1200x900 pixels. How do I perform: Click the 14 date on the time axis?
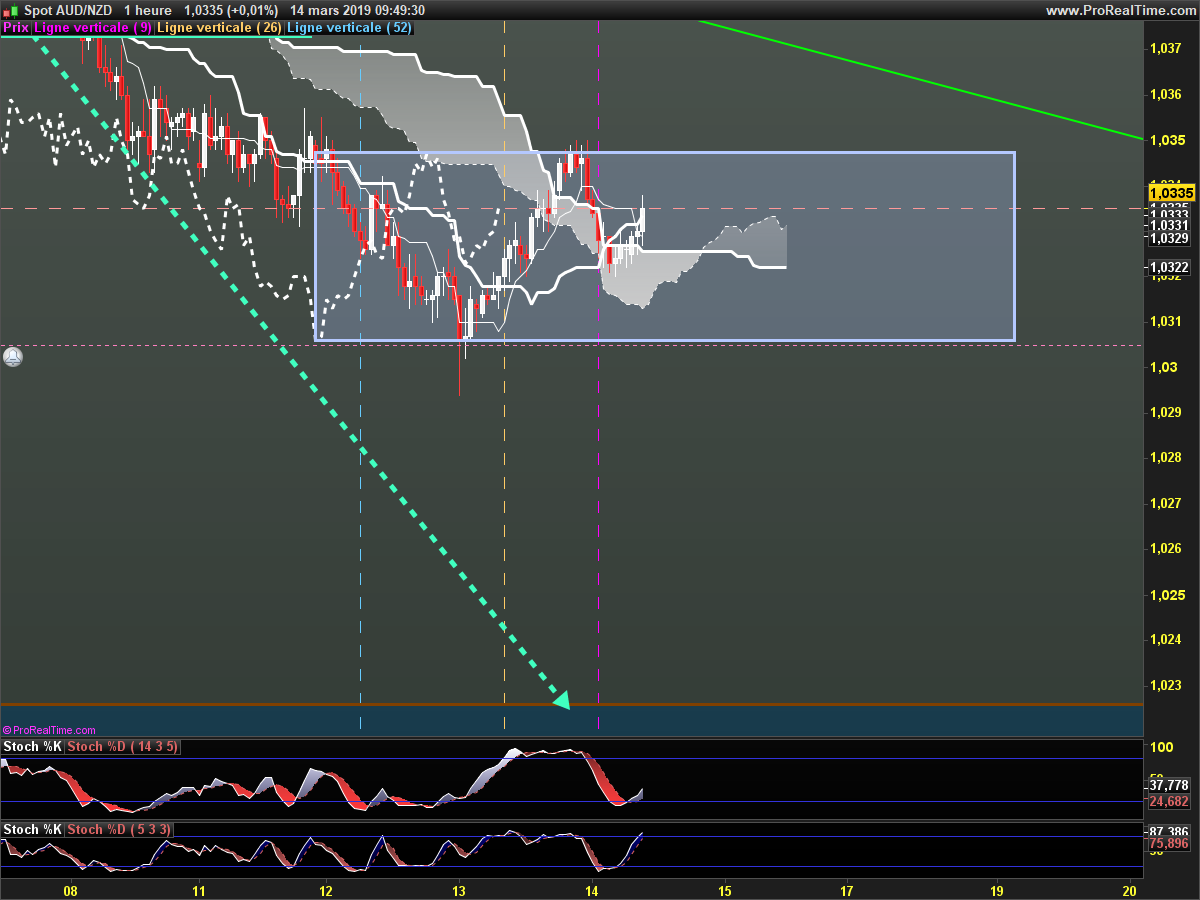click(592, 890)
